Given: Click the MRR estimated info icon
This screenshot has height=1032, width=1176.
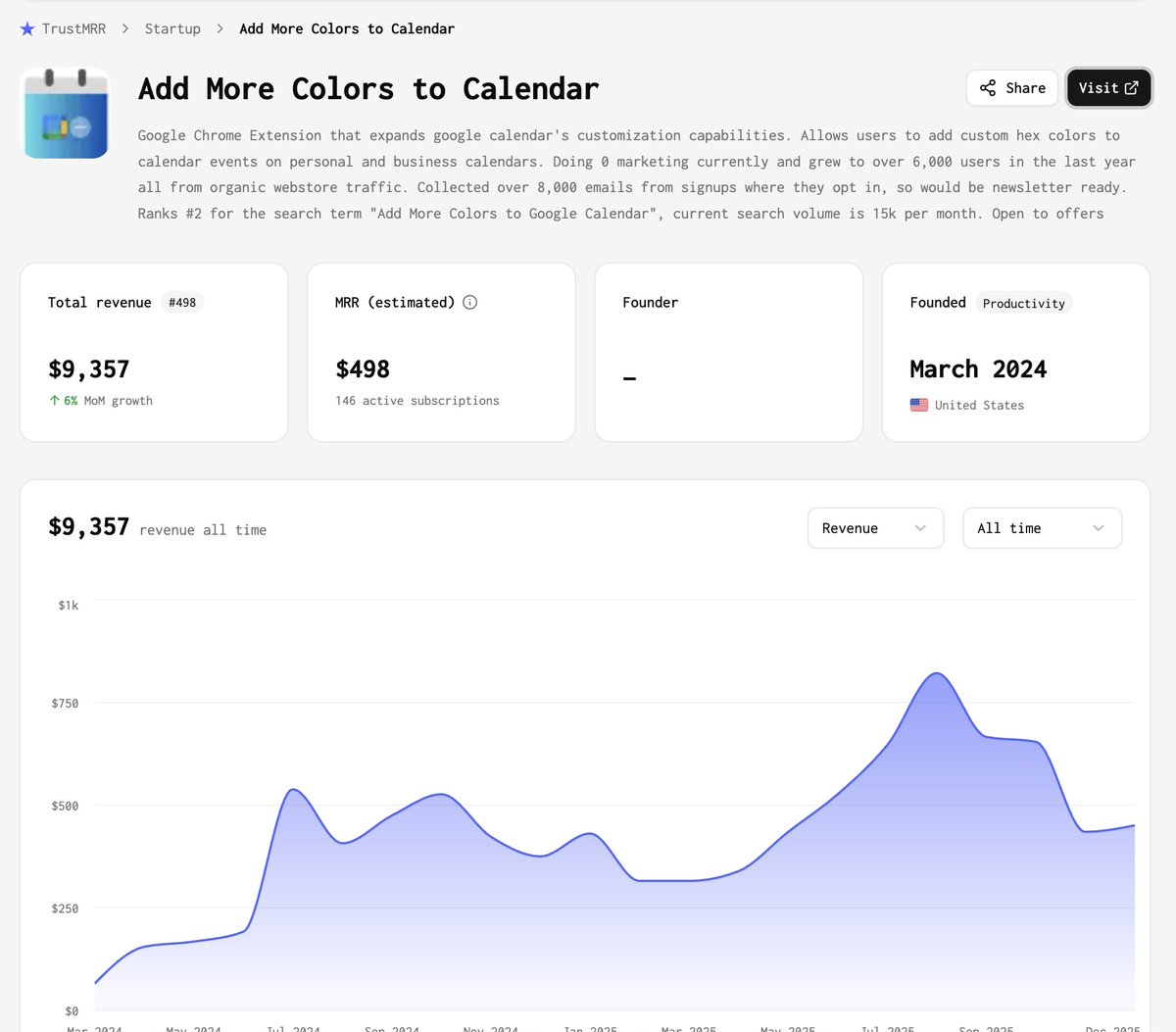Looking at the screenshot, I should (470, 302).
